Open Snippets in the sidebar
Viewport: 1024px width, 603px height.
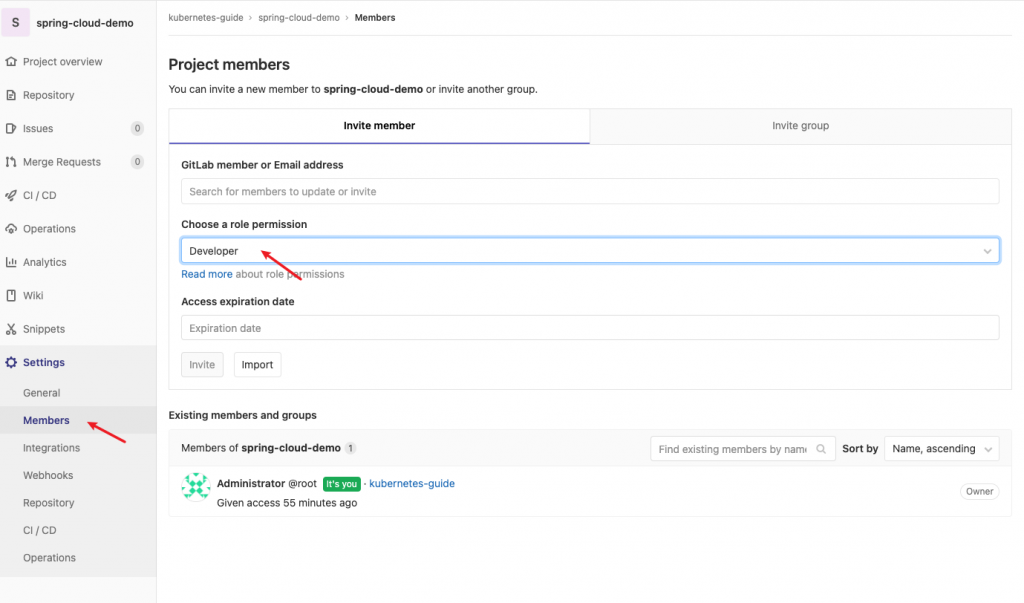pos(44,329)
